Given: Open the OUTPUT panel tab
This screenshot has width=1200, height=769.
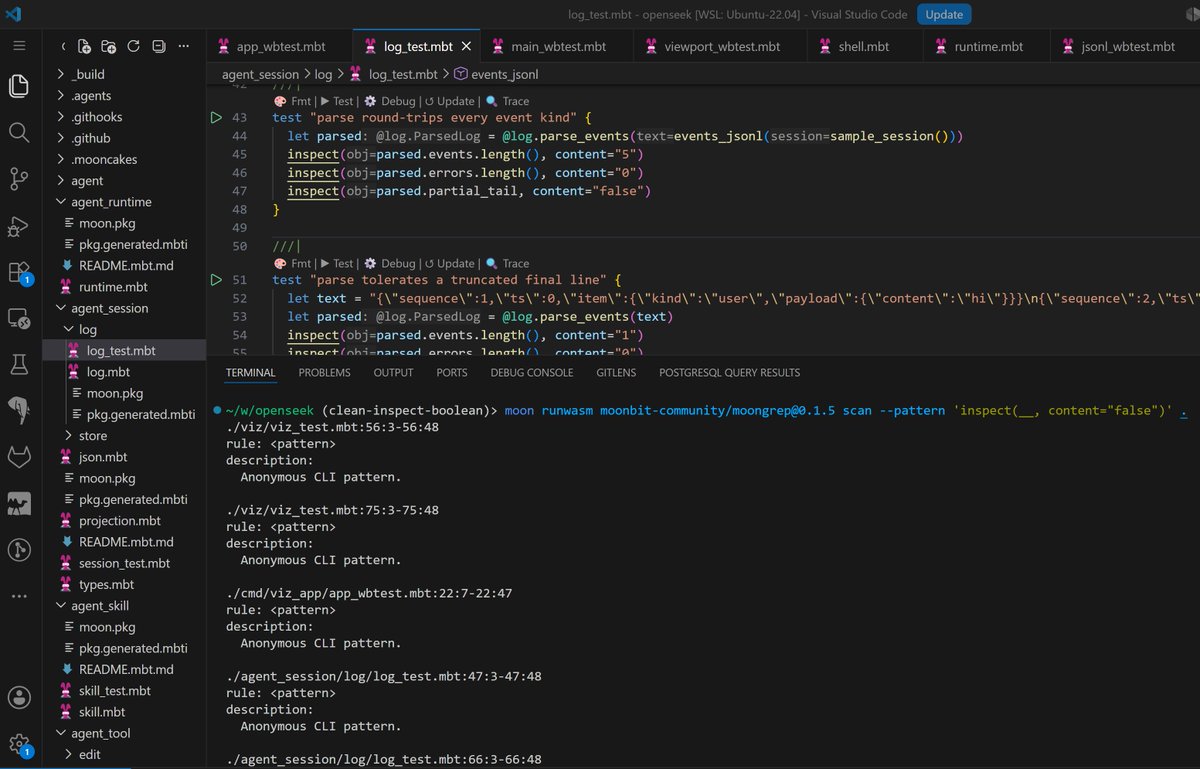Looking at the screenshot, I should pos(393,373).
